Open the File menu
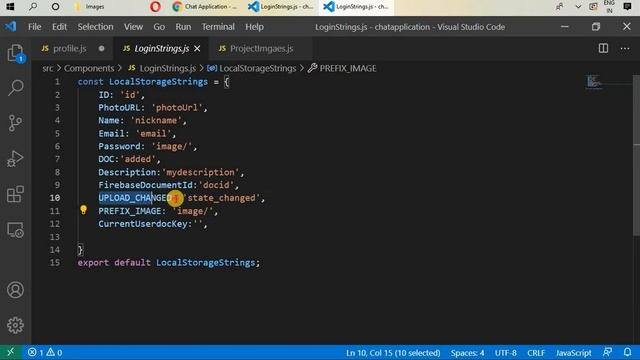 [35, 27]
